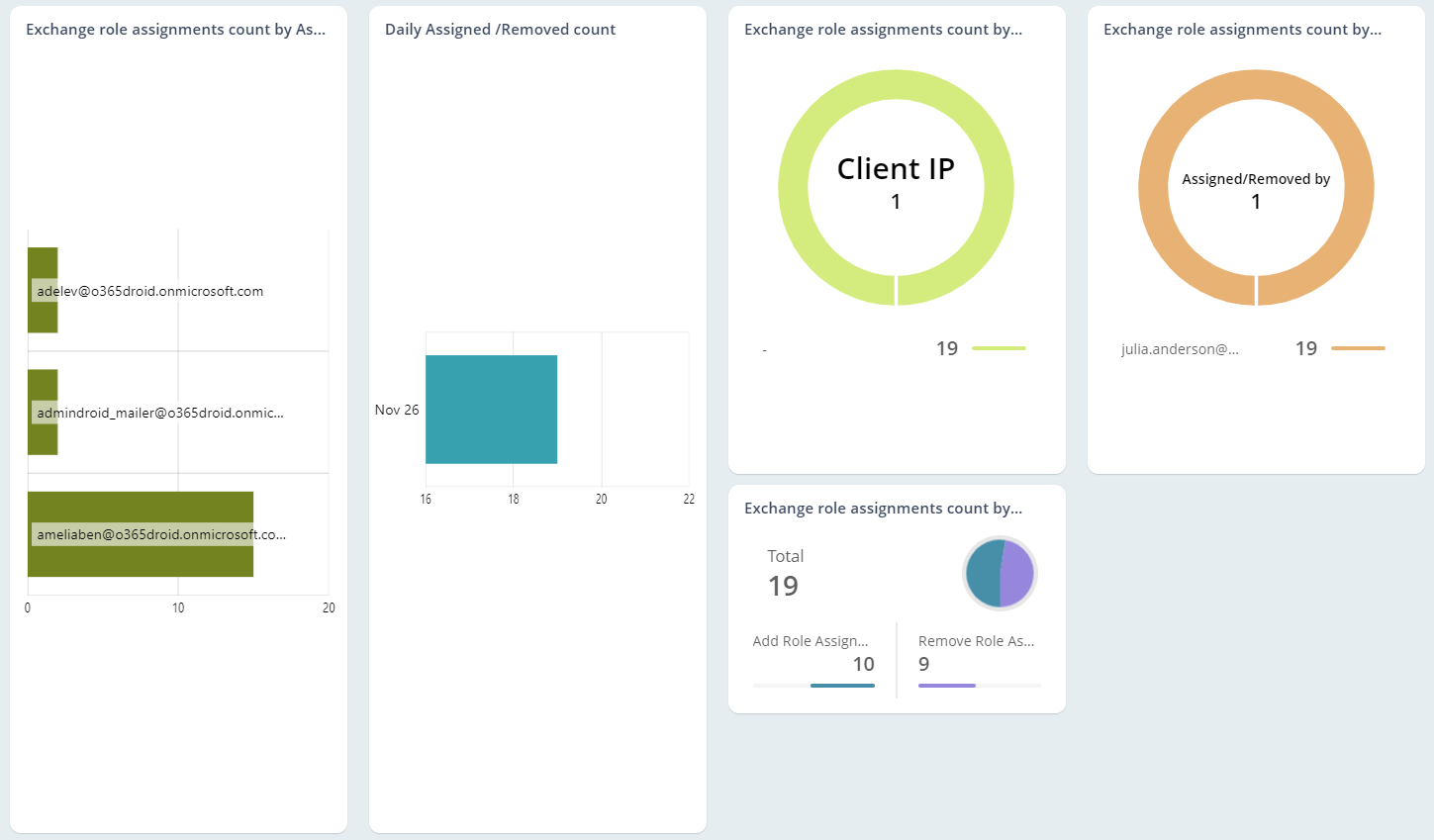The height and width of the screenshot is (840, 1434).
Task: Select the julia.anderson@ legend entry
Action: [1180, 349]
